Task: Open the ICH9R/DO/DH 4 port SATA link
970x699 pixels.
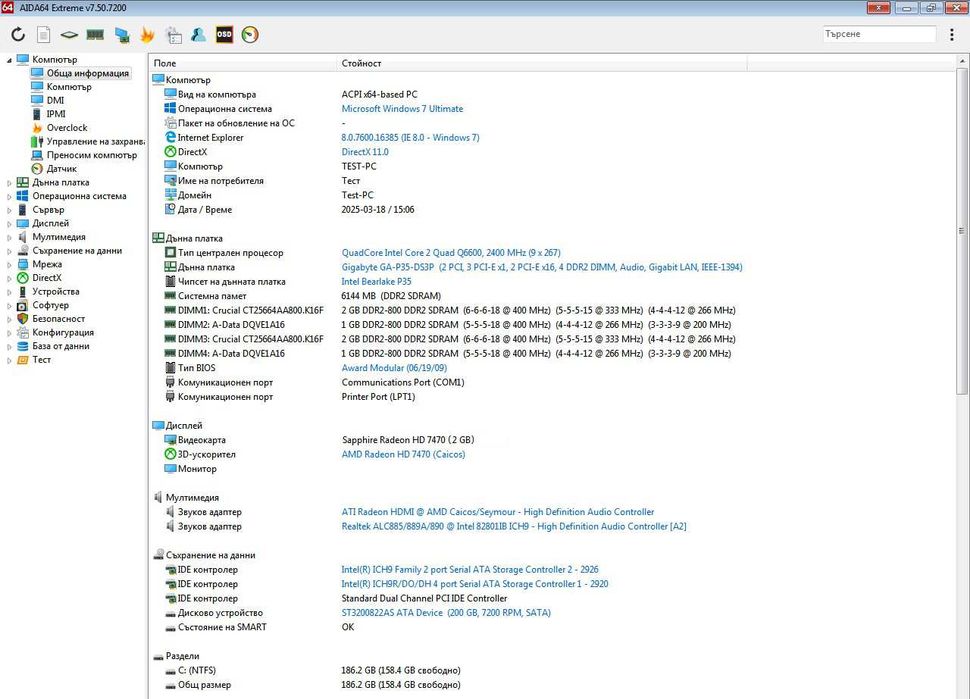Action: (474, 583)
